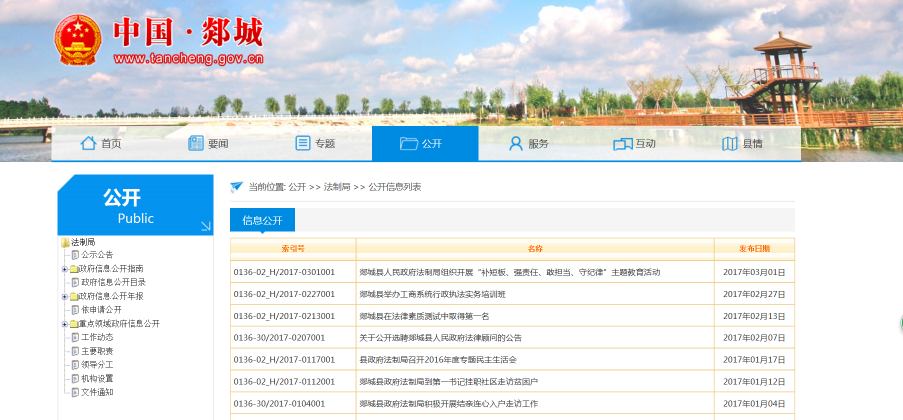
Task: Expand 重点领域政府信息公开 tree node
Action: pos(65,324)
